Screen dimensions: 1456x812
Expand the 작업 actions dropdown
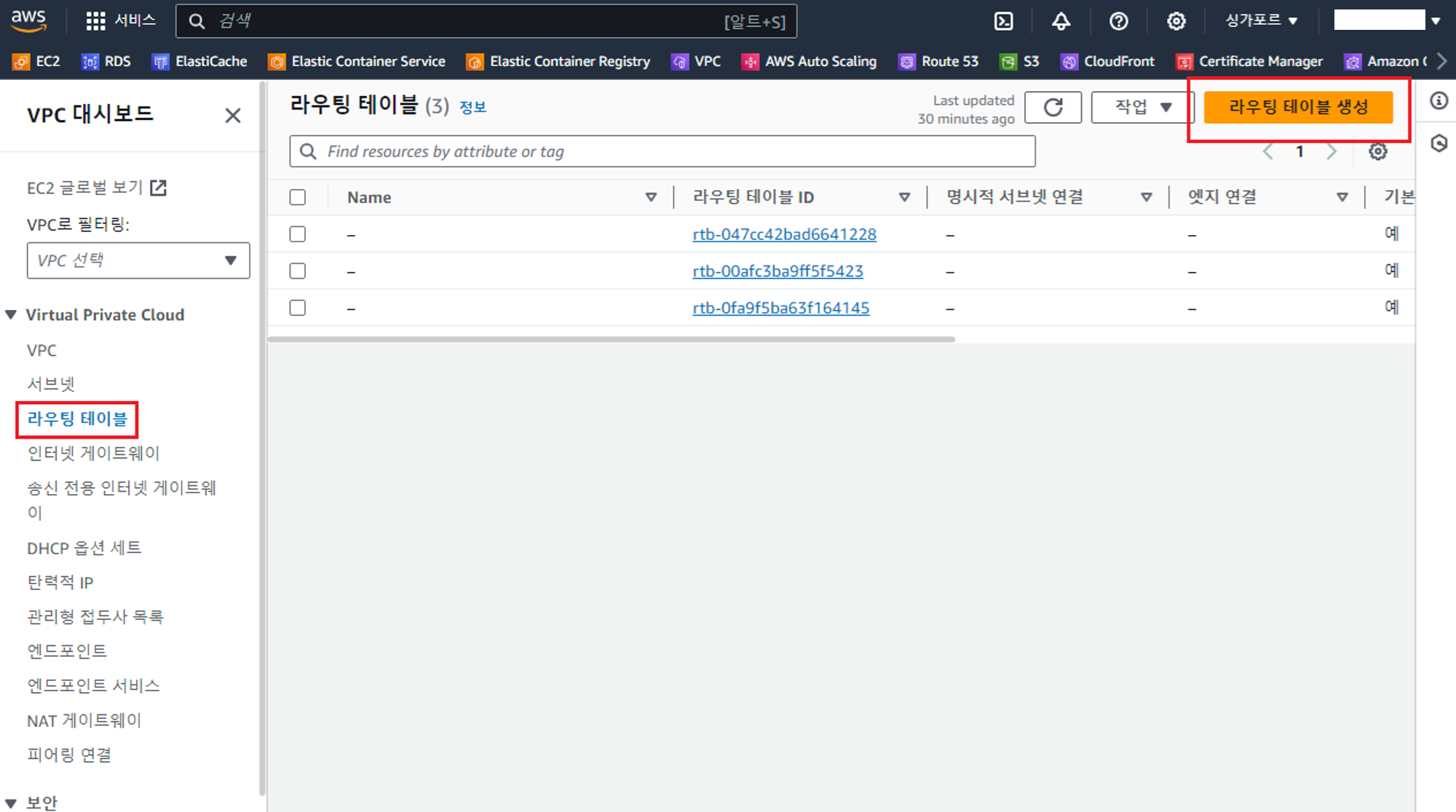[x=1142, y=108]
